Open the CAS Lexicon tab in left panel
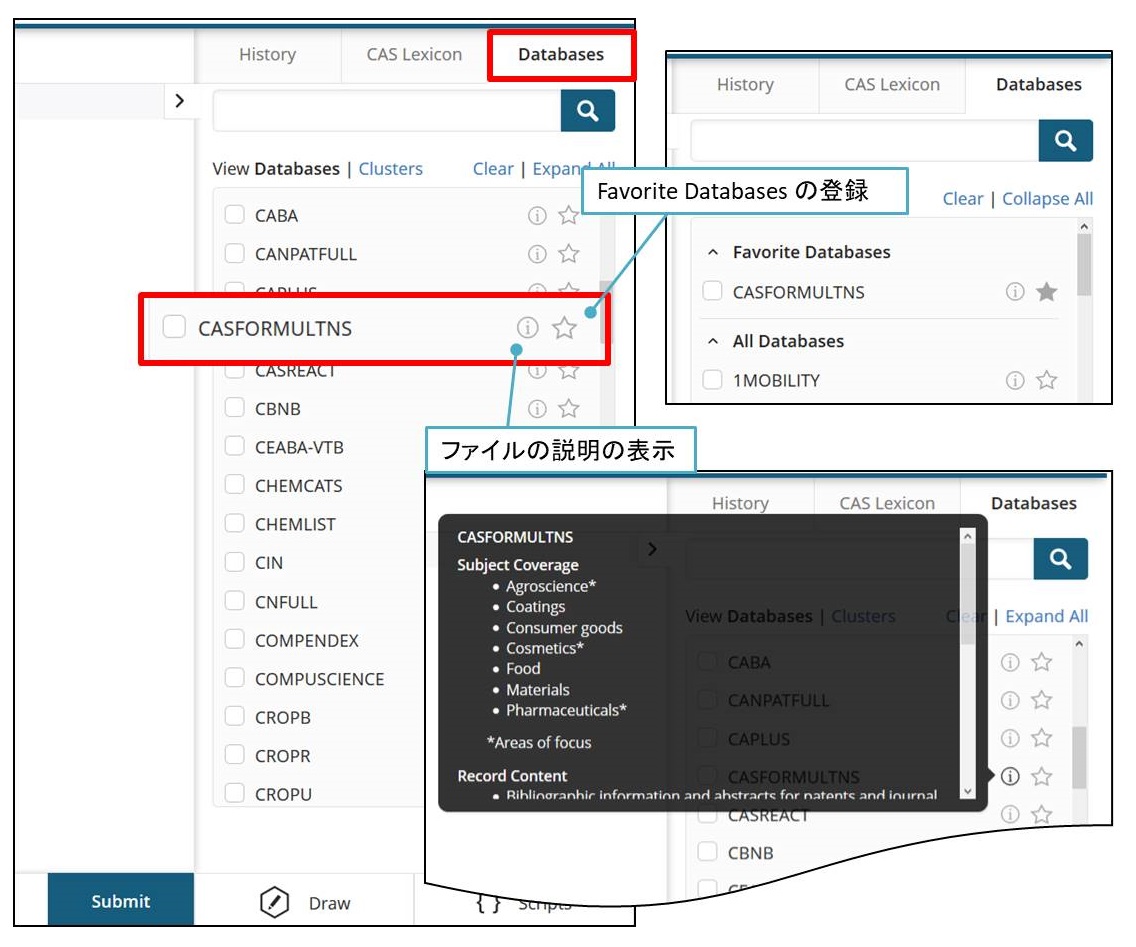This screenshot has height=947, width=1136. [414, 55]
